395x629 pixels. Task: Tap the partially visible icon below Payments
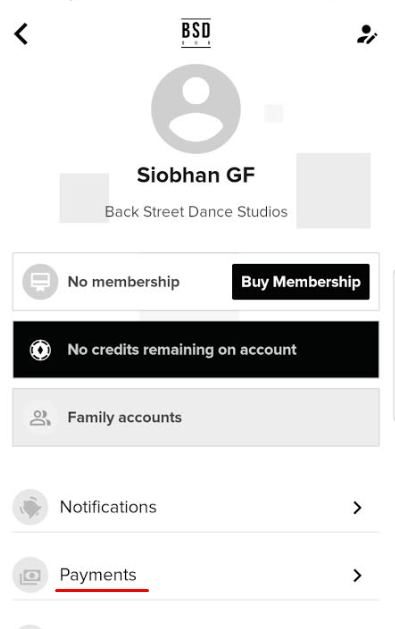point(30,627)
